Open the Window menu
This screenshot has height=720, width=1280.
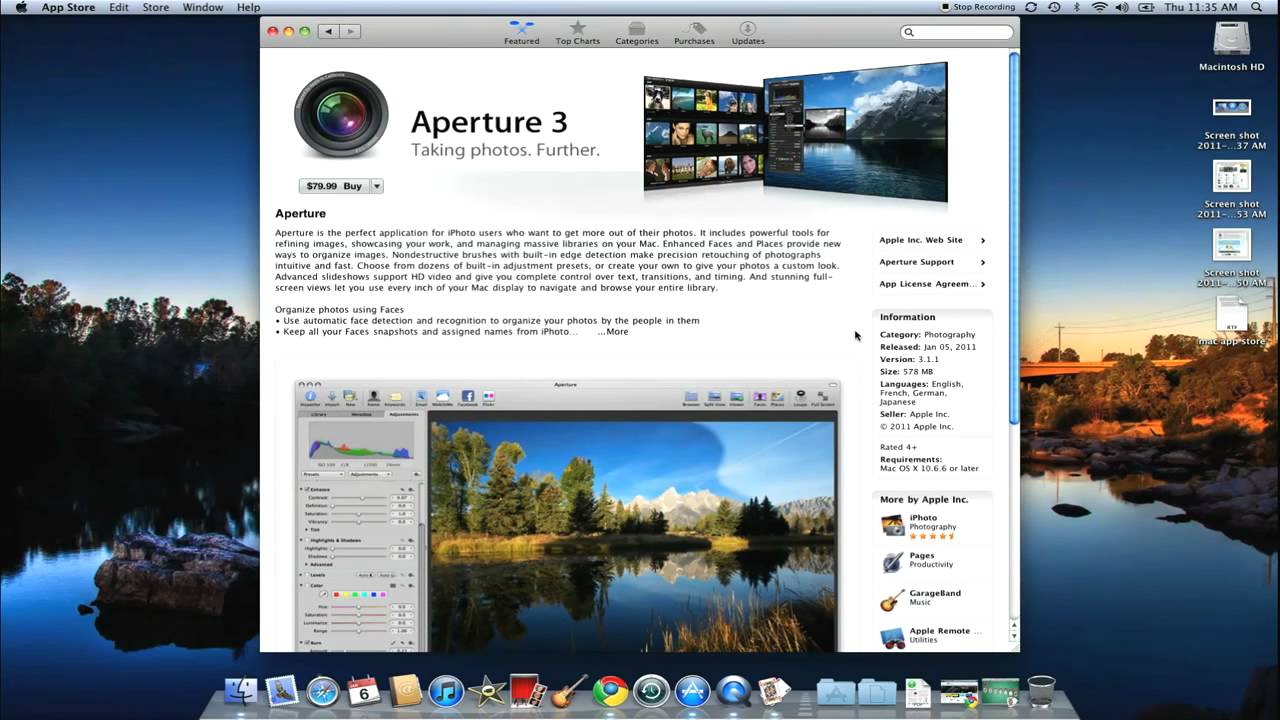tap(203, 7)
